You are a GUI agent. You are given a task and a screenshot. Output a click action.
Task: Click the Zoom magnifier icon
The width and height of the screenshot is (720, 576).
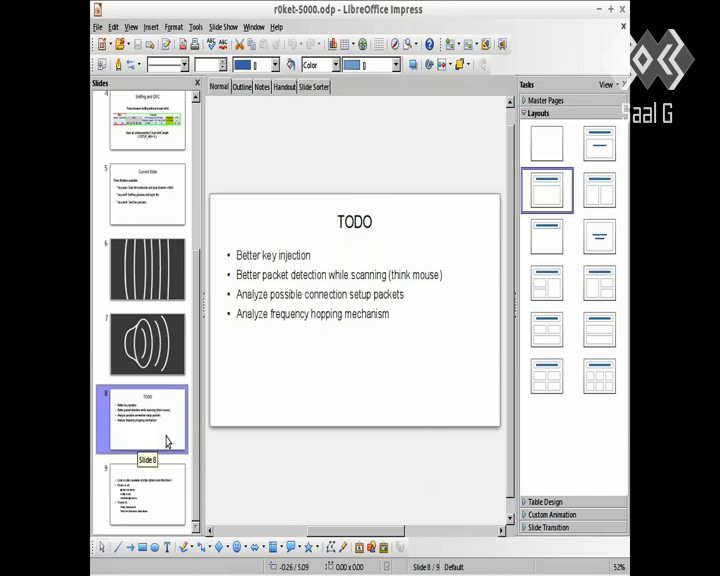[407, 44]
